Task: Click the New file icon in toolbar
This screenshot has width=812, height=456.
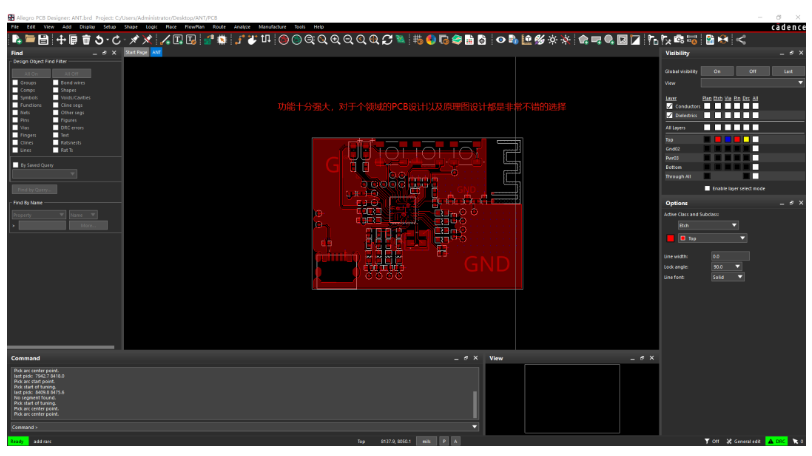Action: [17, 40]
